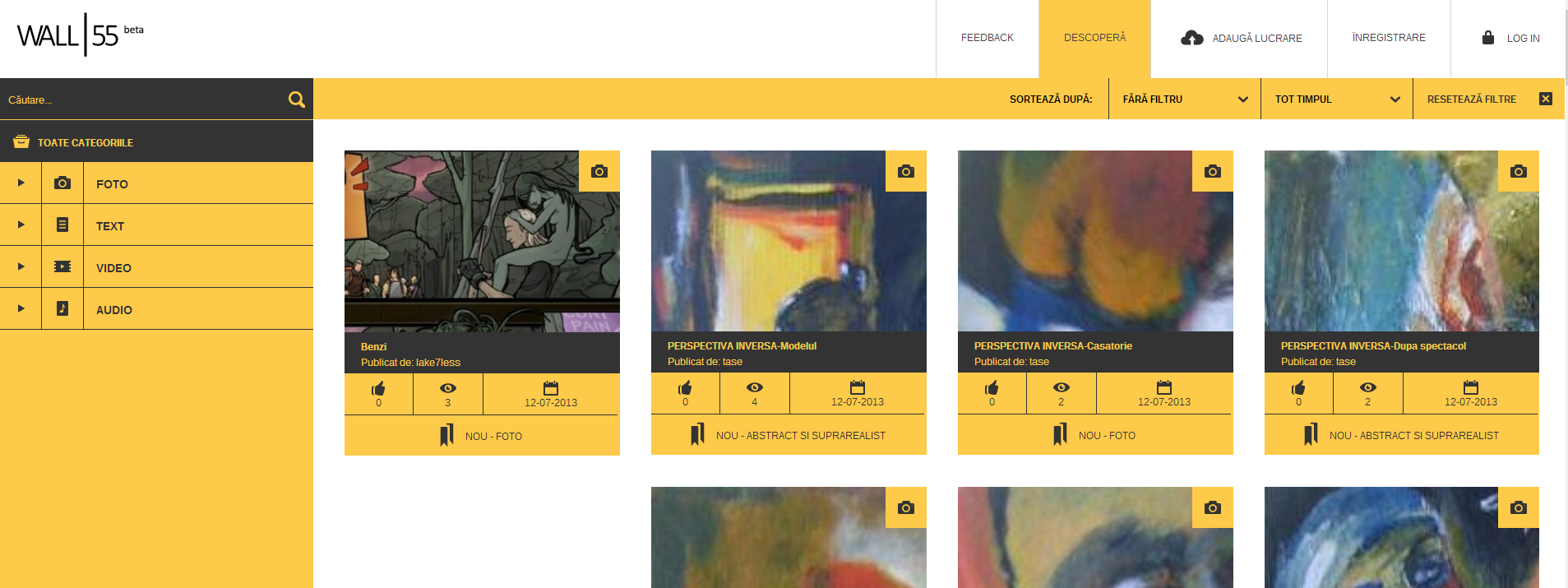Viewport: 1568px width, 588px height.
Task: Click the VIDEO film category icon
Action: pos(62,266)
